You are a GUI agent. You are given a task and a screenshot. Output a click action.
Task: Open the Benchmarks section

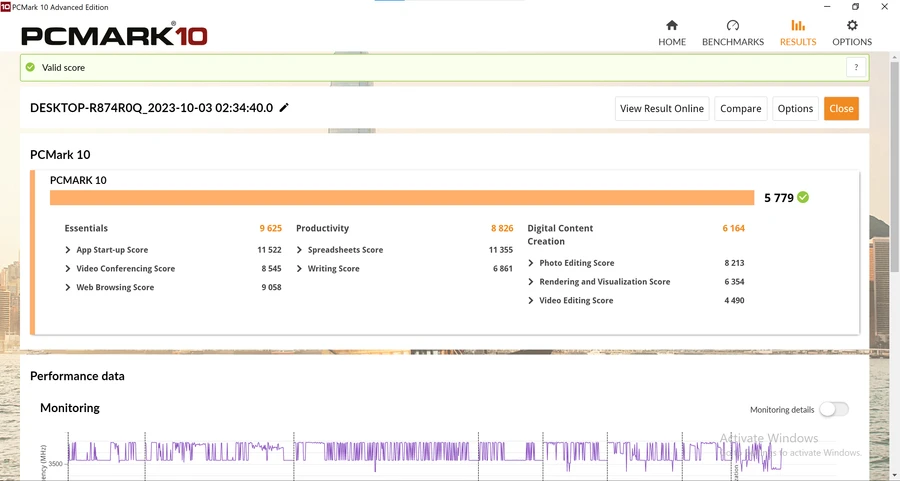733,33
